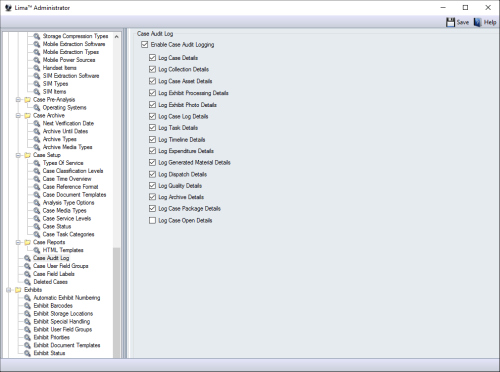Click the magnifier icon beside Case Audit Log
The image size is (500, 372).
click(x=28, y=258)
